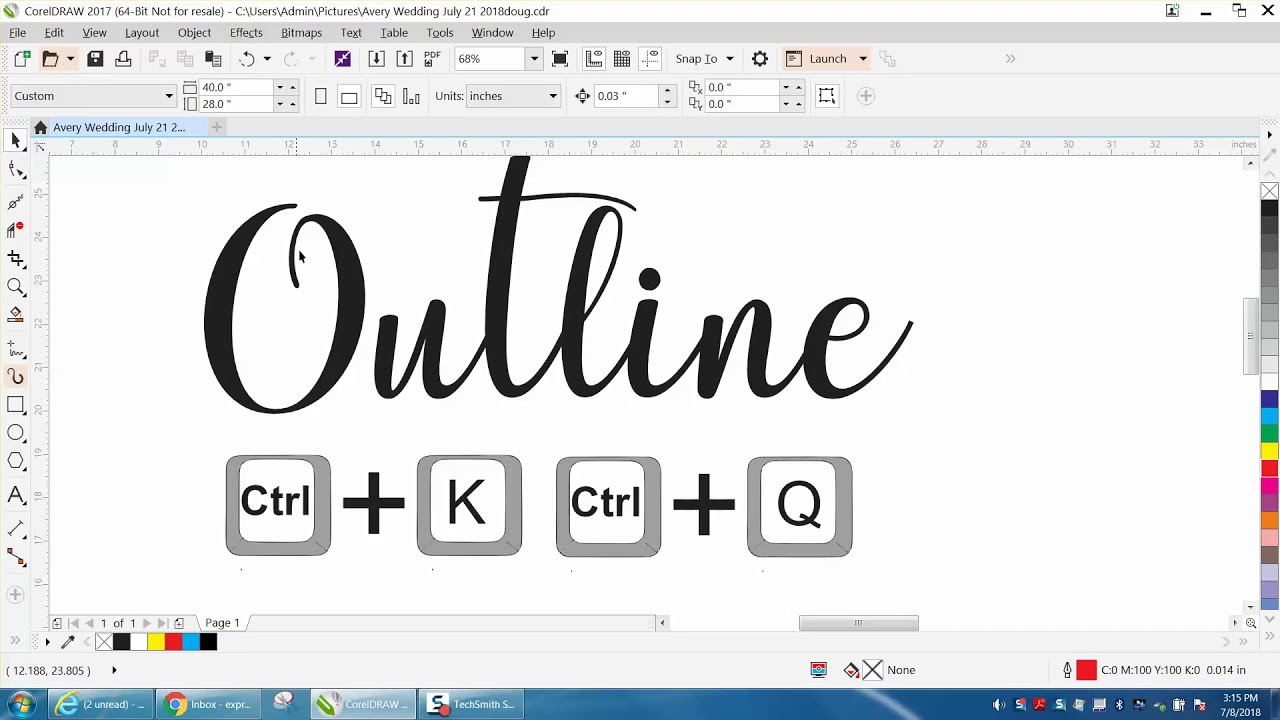Click the Launch button
Viewport: 1280px width, 720px height.
(817, 59)
